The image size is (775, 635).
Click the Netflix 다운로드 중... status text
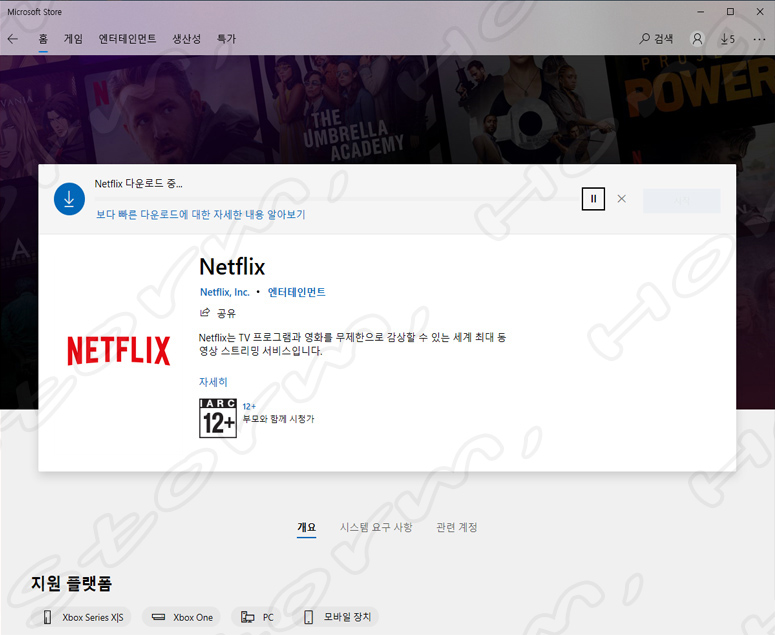click(x=138, y=184)
